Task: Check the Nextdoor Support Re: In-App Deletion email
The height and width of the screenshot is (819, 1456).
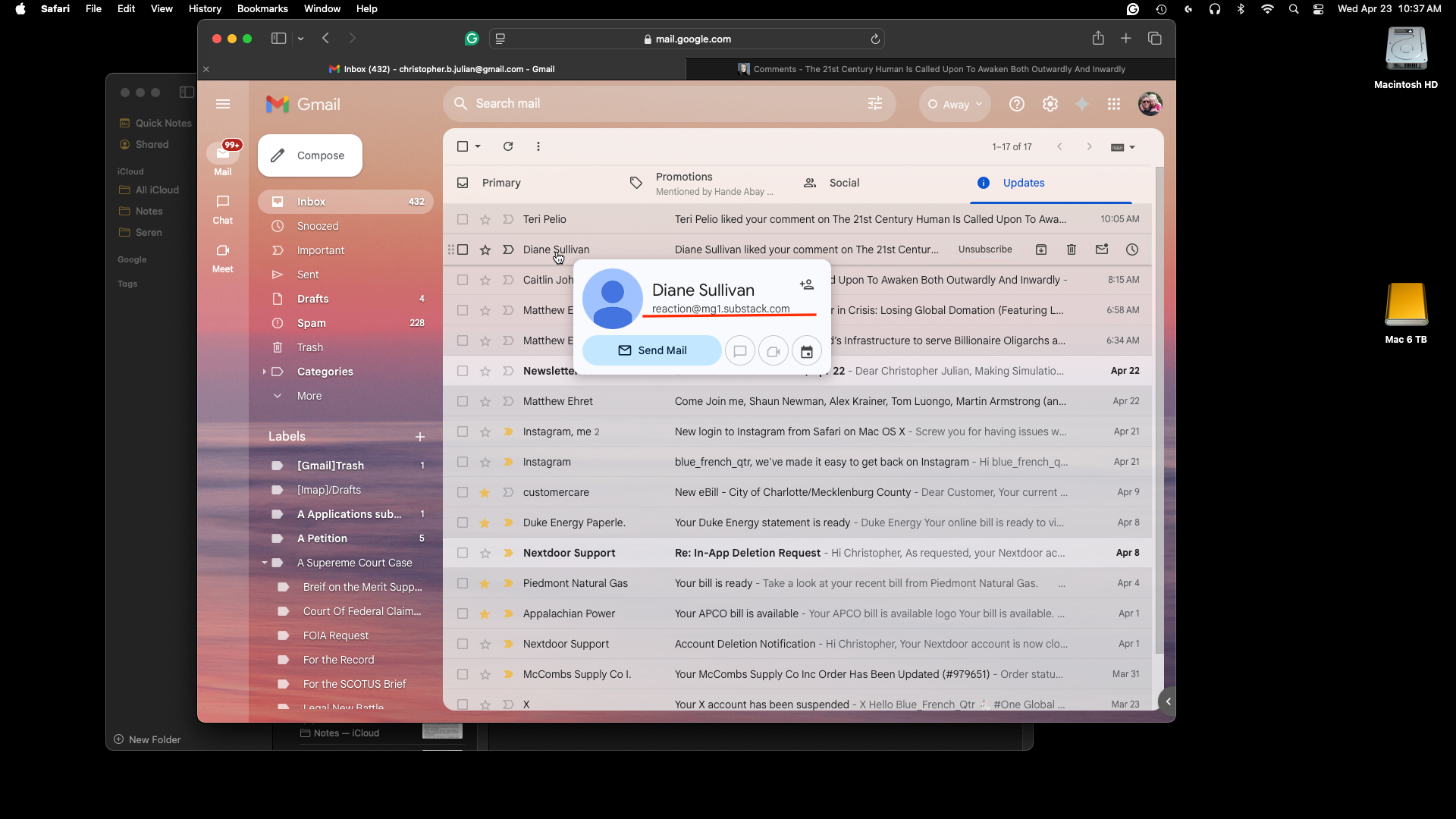Action: [463, 553]
